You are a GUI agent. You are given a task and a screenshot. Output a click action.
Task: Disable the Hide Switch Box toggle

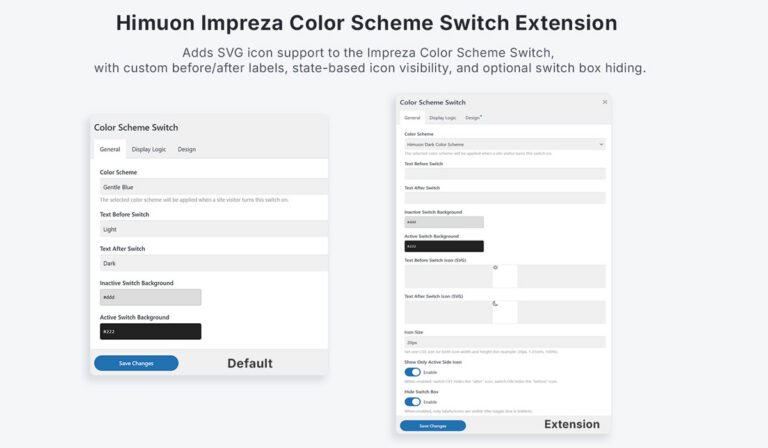413,402
